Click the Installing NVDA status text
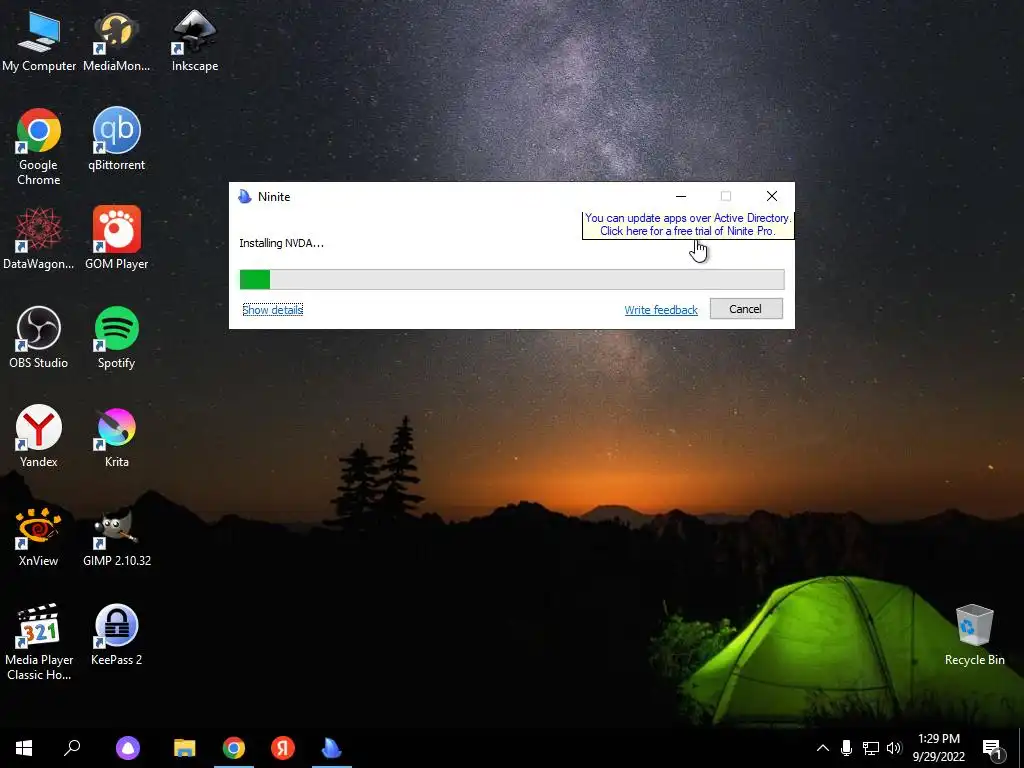1024x768 pixels. 281,243
